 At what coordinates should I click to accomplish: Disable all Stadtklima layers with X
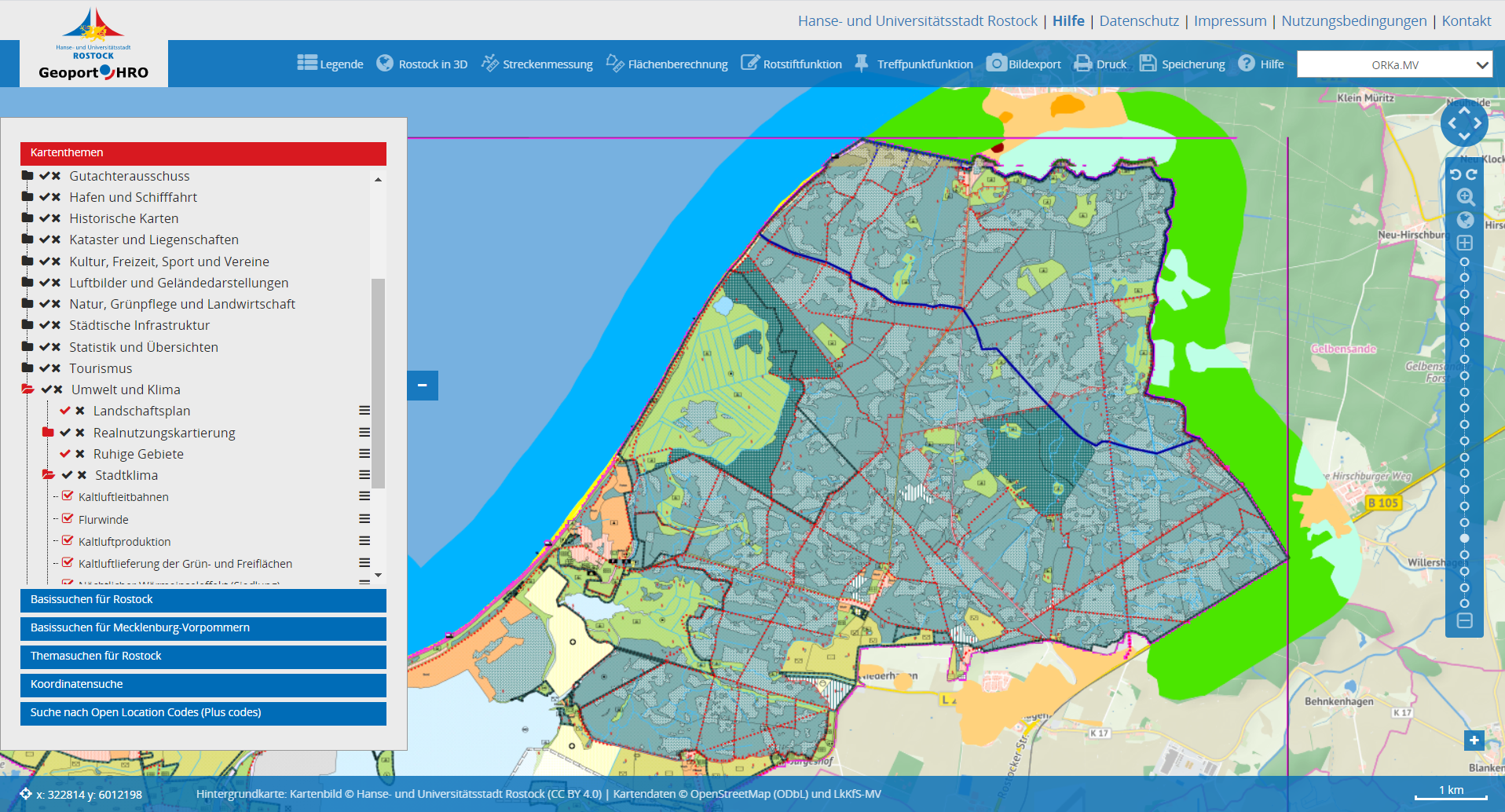click(82, 475)
